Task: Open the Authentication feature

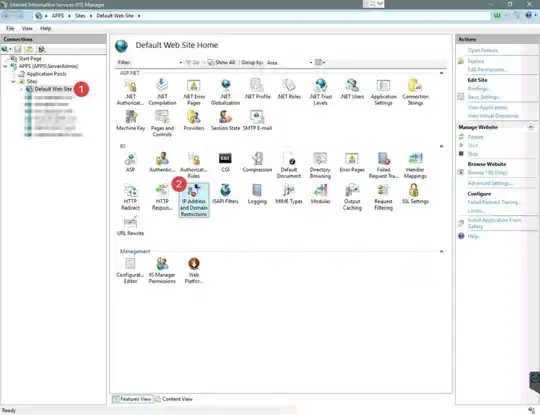Action: [x=162, y=162]
